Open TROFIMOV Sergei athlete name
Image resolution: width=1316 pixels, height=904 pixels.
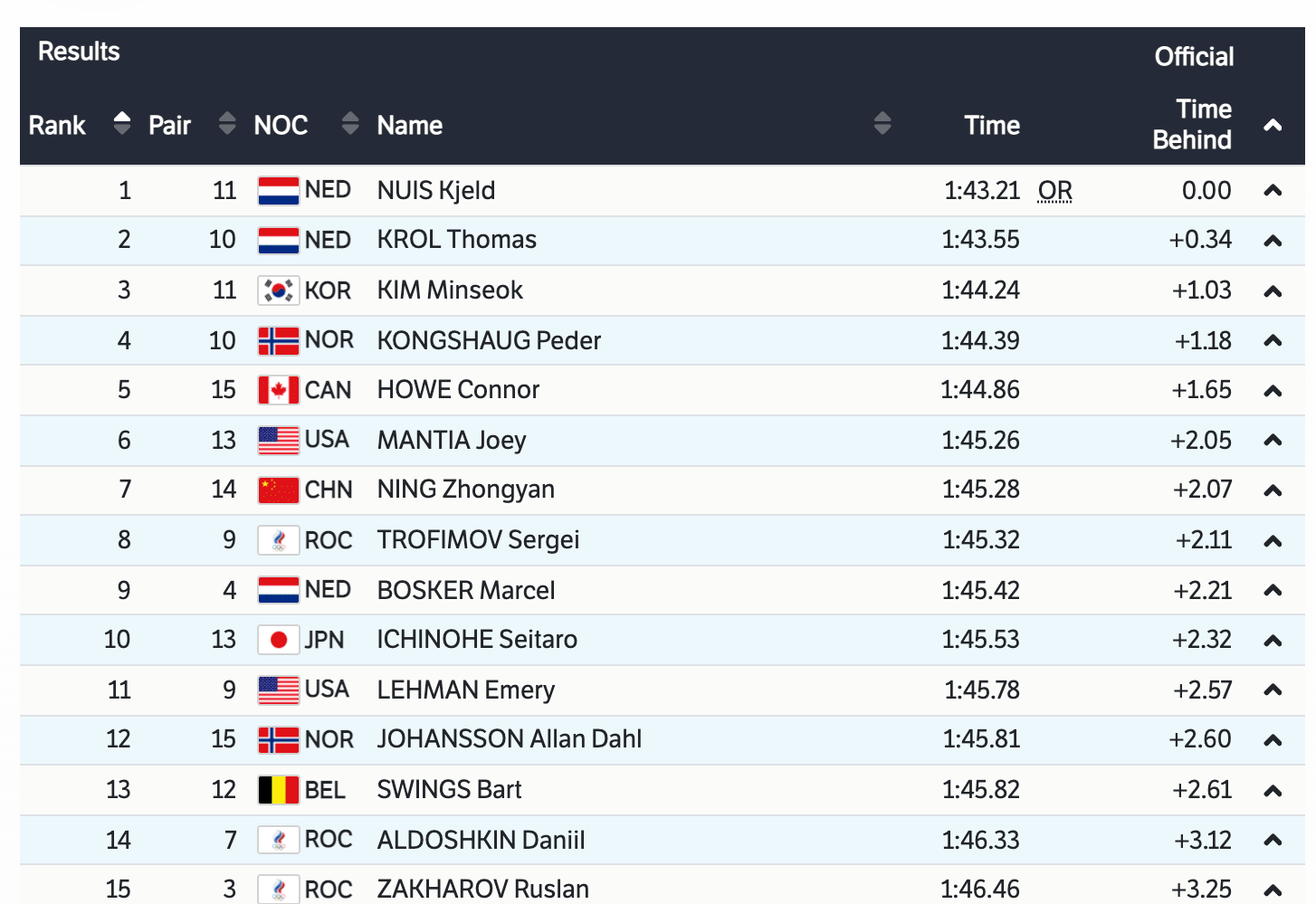click(x=478, y=540)
